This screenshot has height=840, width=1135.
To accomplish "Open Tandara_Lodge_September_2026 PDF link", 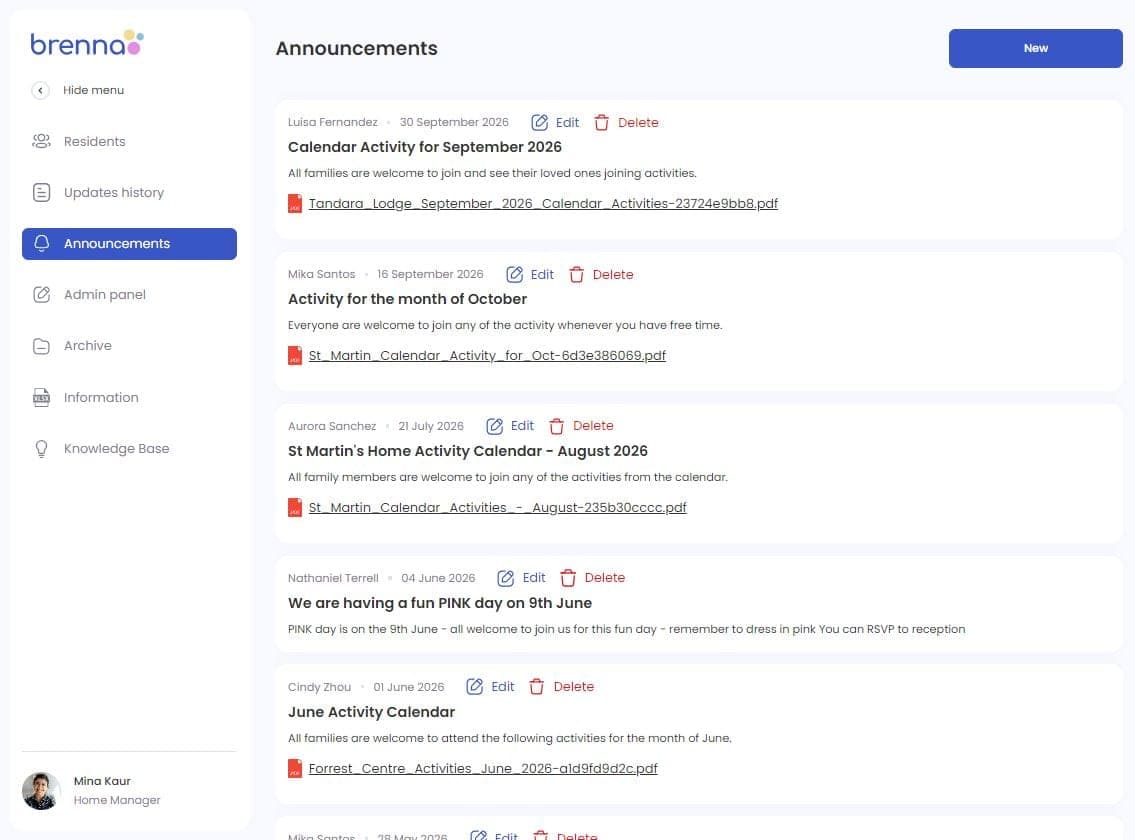I will tap(543, 203).
